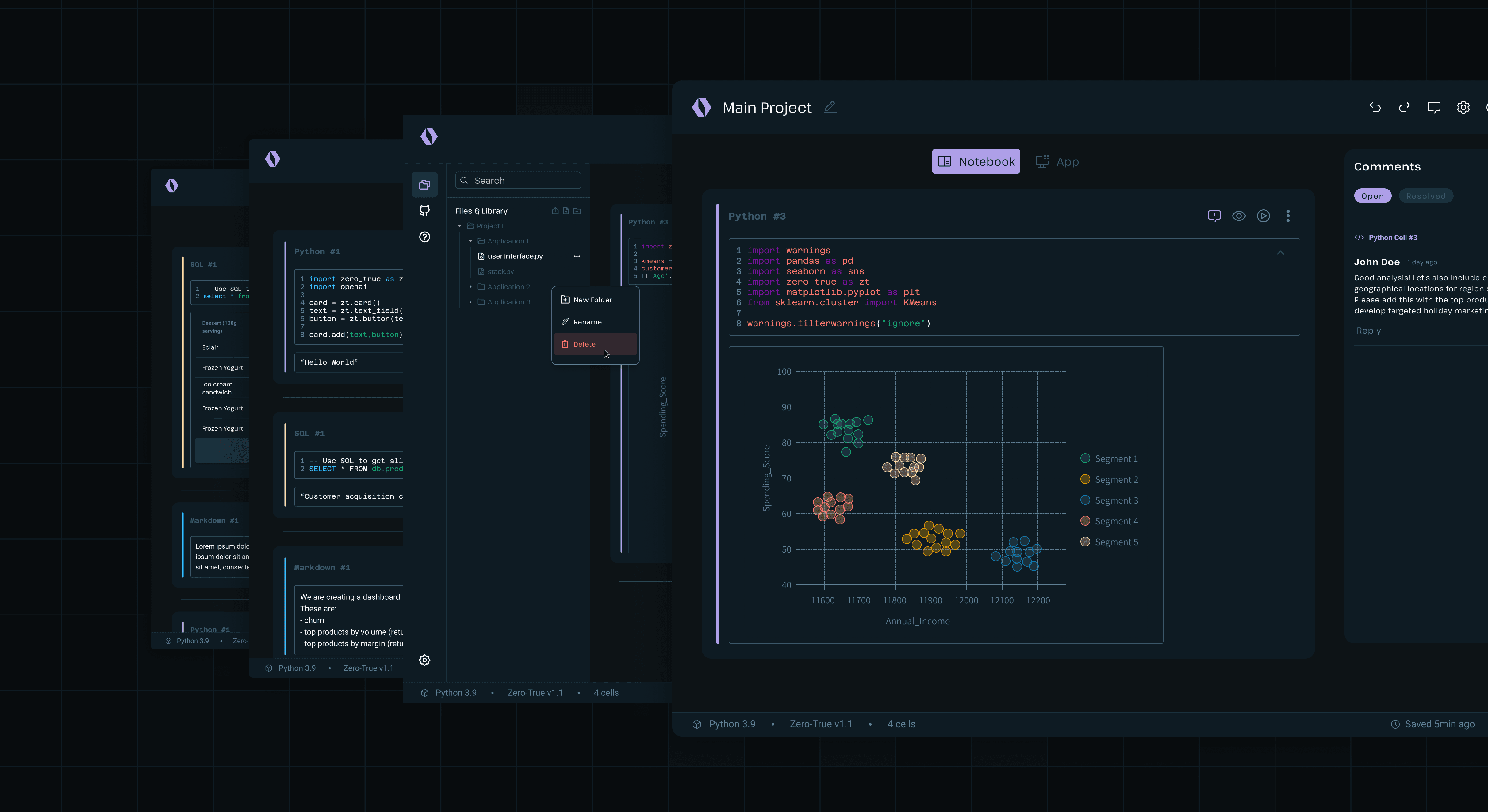This screenshot has width=1488, height=812.
Task: Toggle visibility eye on Python #3 cell
Action: point(1238,216)
